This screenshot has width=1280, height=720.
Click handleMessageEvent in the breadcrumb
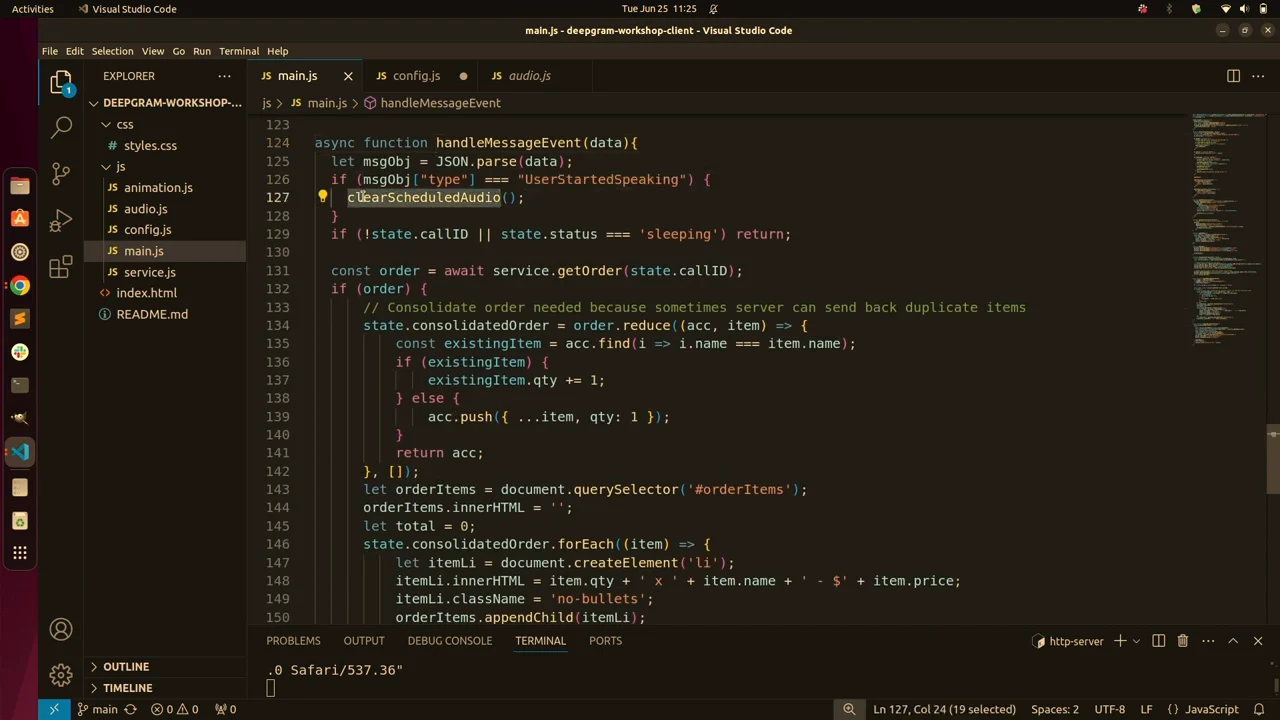pyautogui.click(x=440, y=103)
